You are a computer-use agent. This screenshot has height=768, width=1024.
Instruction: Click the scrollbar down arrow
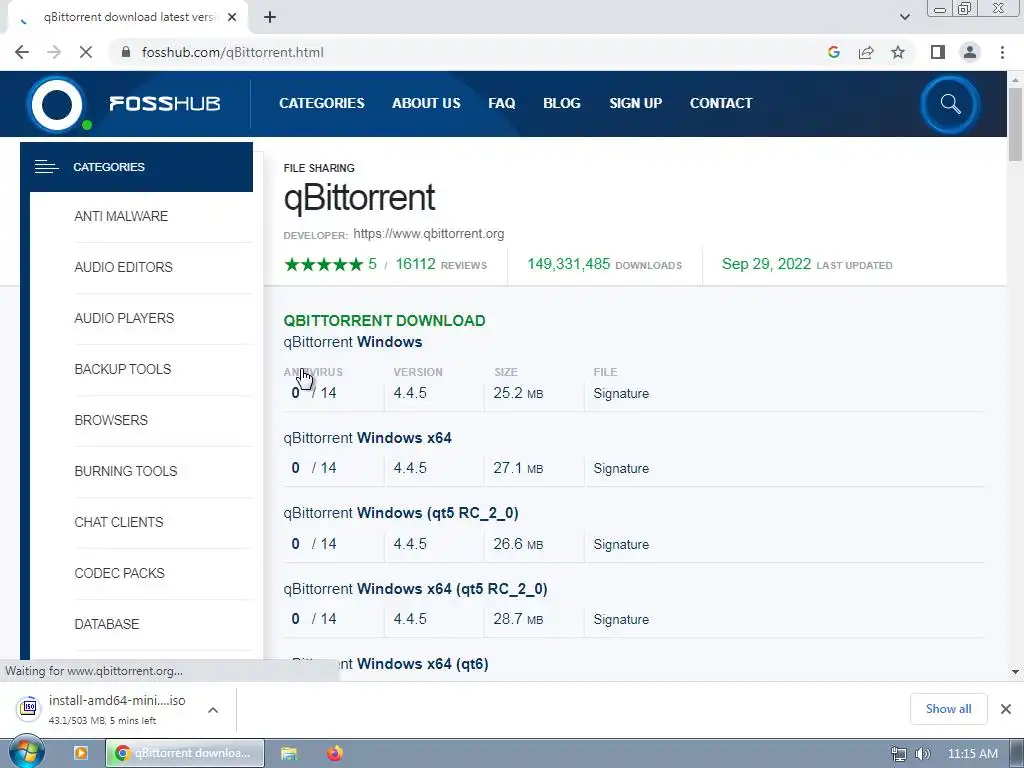pyautogui.click(x=1015, y=671)
